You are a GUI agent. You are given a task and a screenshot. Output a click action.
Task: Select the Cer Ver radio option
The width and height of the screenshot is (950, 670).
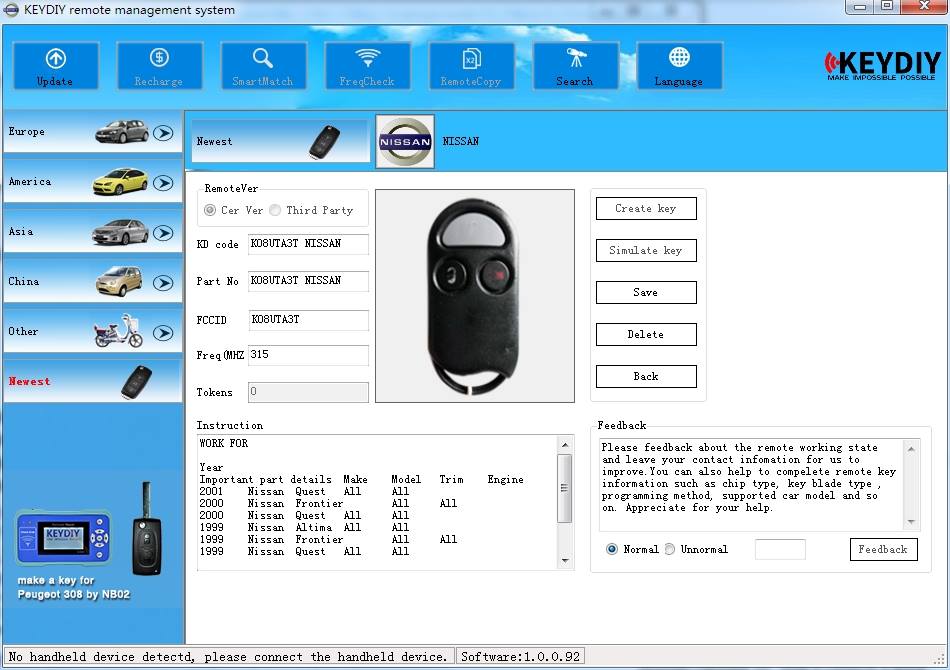coord(210,210)
